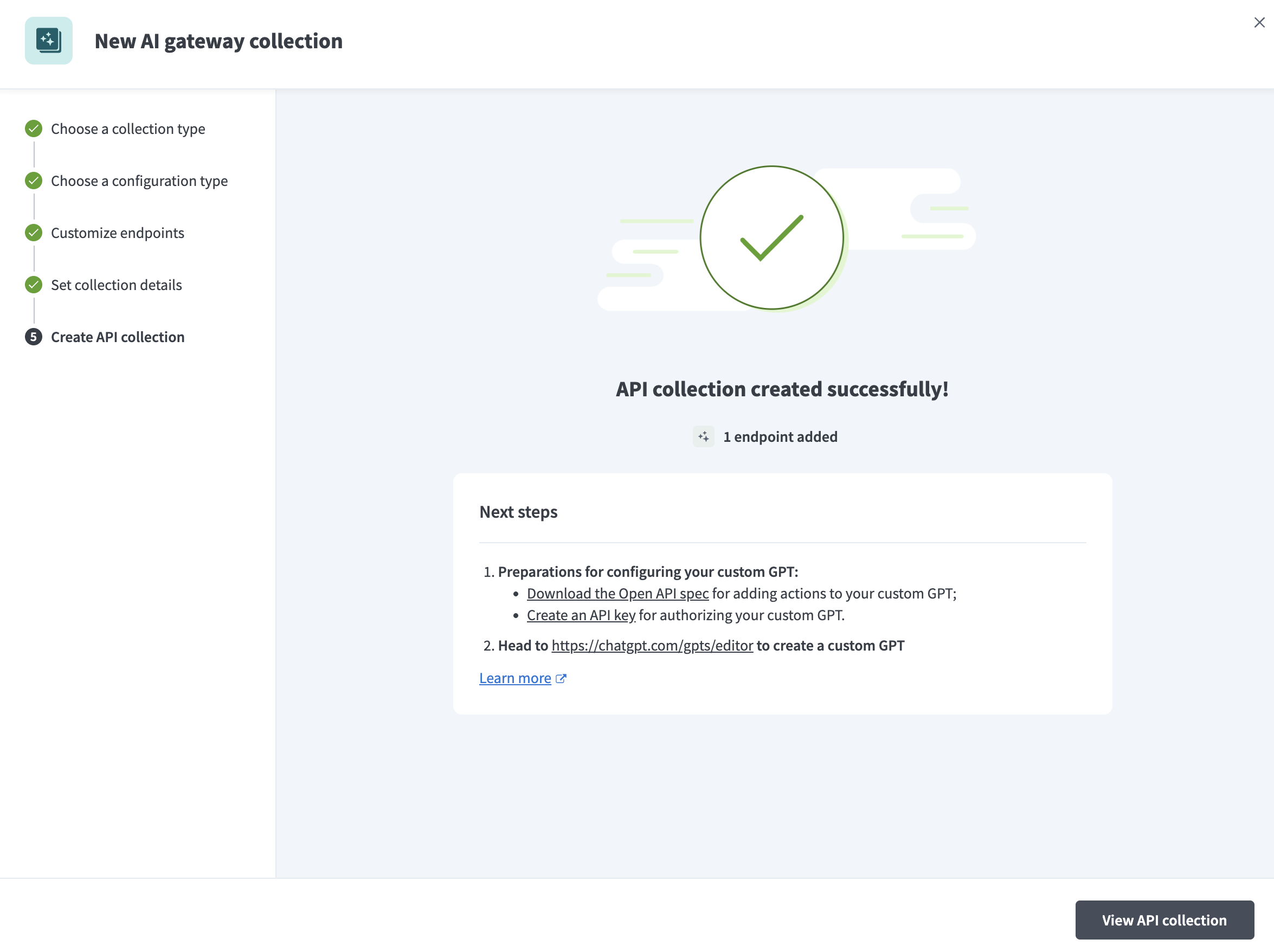
Task: Select the Choose a collection type step
Action: coord(128,128)
